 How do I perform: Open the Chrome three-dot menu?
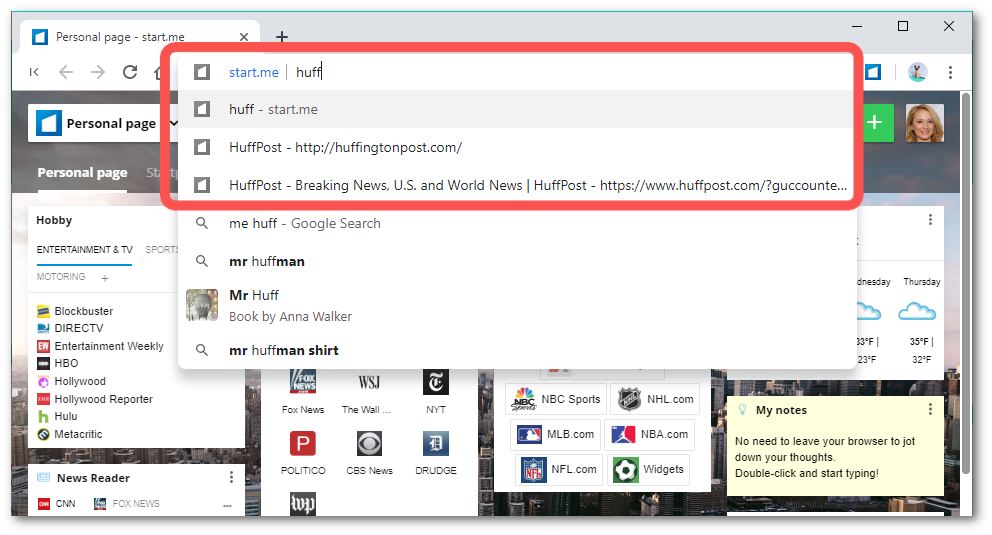[x=950, y=72]
